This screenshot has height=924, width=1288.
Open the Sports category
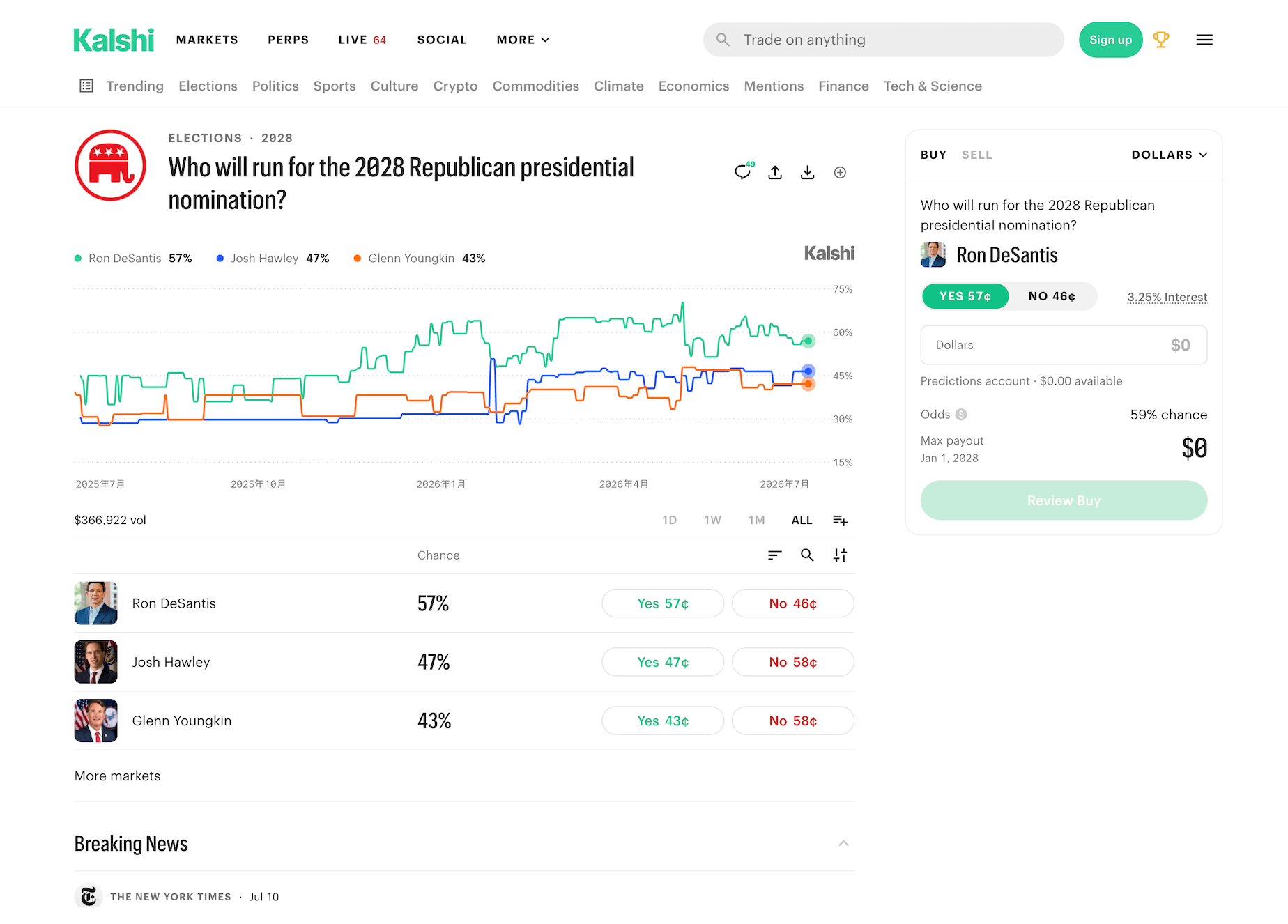pos(335,86)
